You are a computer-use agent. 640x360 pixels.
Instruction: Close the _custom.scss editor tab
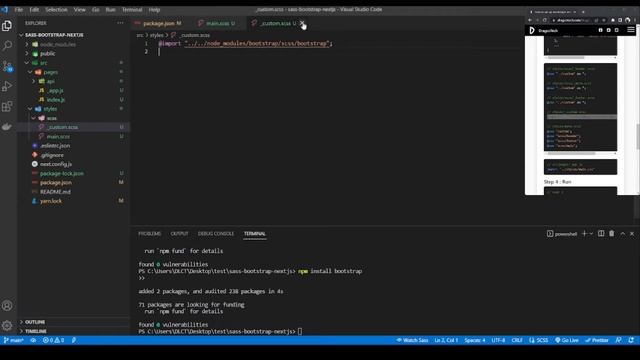(302, 23)
